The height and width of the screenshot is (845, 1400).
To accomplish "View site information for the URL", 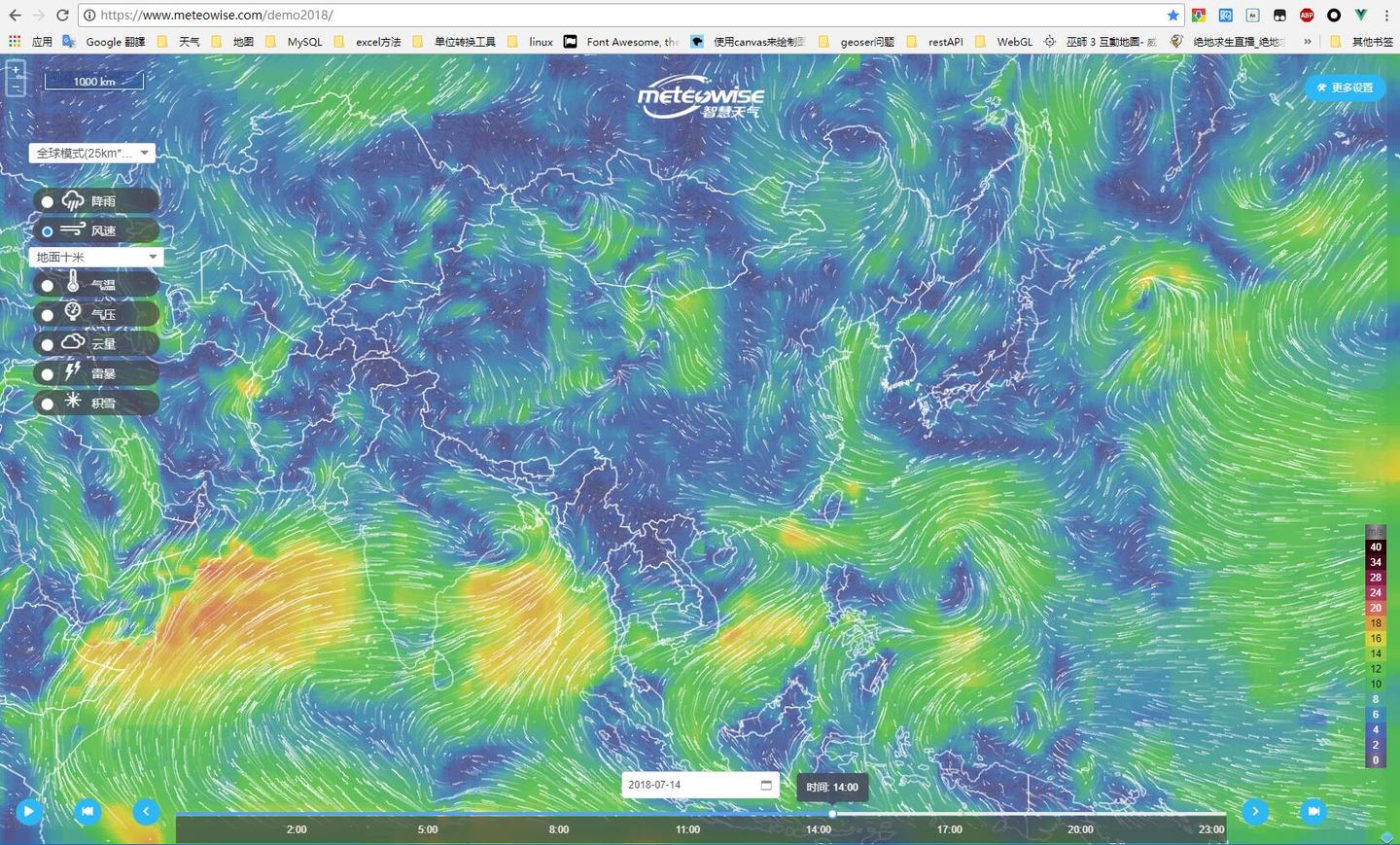I will 89,16.
